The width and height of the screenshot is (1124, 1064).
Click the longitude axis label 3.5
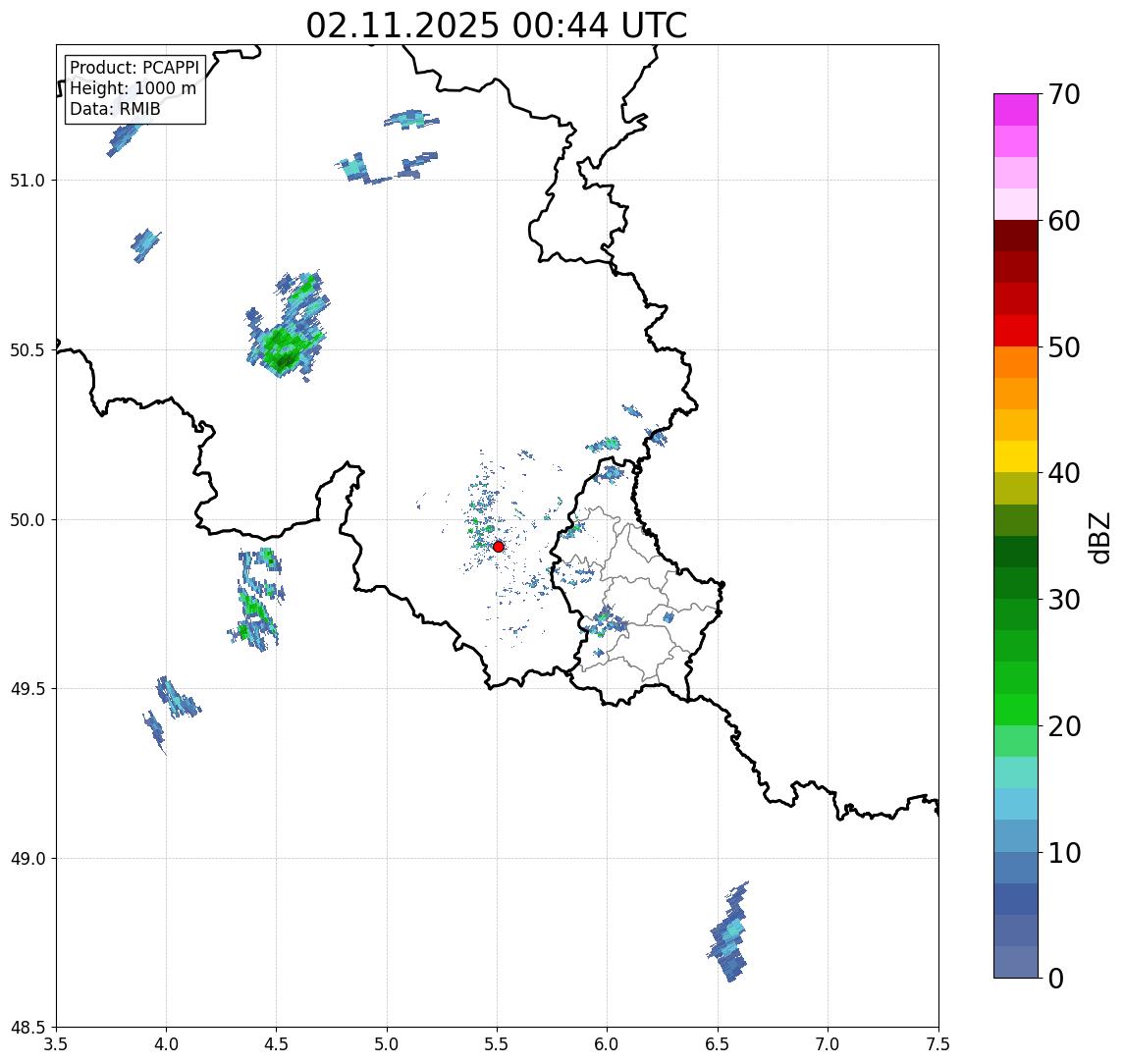[x=56, y=1044]
